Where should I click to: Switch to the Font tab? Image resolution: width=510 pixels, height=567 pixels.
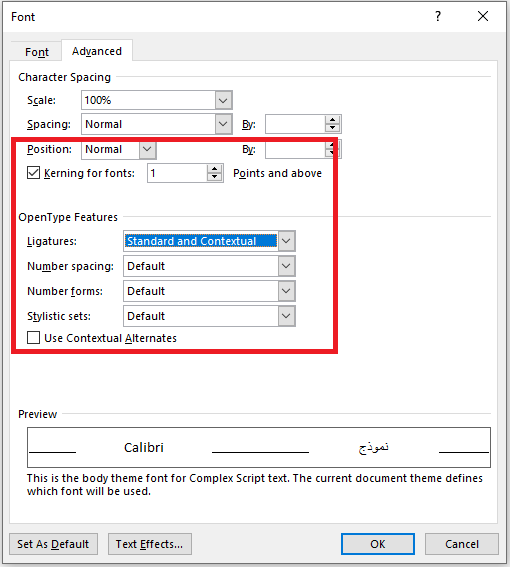(37, 52)
